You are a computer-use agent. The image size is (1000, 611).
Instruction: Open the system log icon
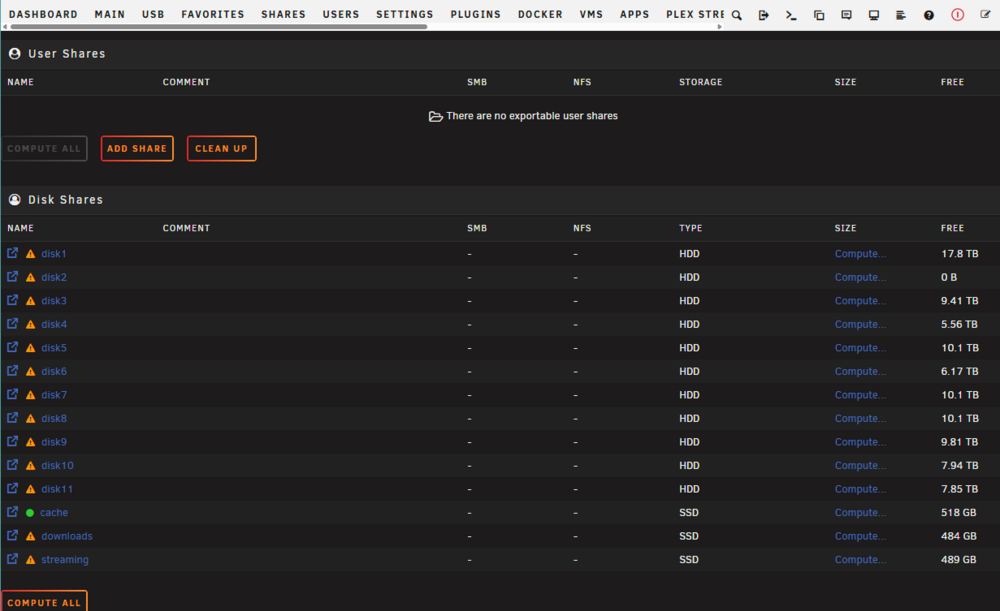tap(901, 15)
